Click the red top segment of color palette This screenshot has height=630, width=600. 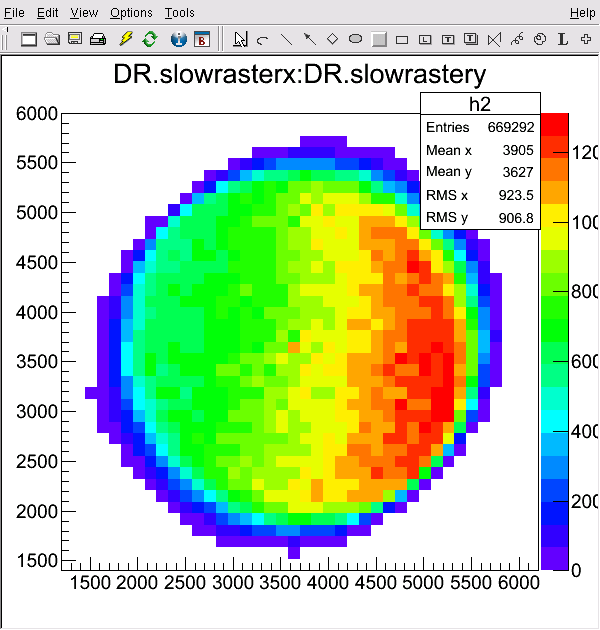coord(555,125)
